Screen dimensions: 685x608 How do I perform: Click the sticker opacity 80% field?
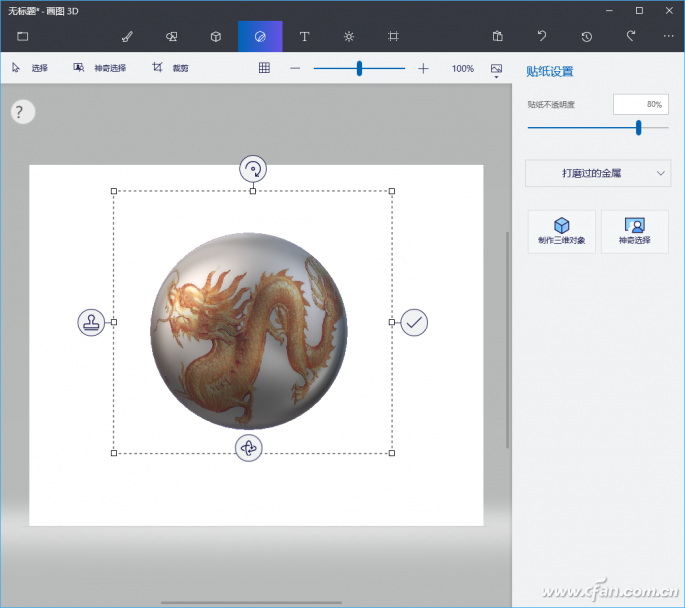pyautogui.click(x=640, y=104)
